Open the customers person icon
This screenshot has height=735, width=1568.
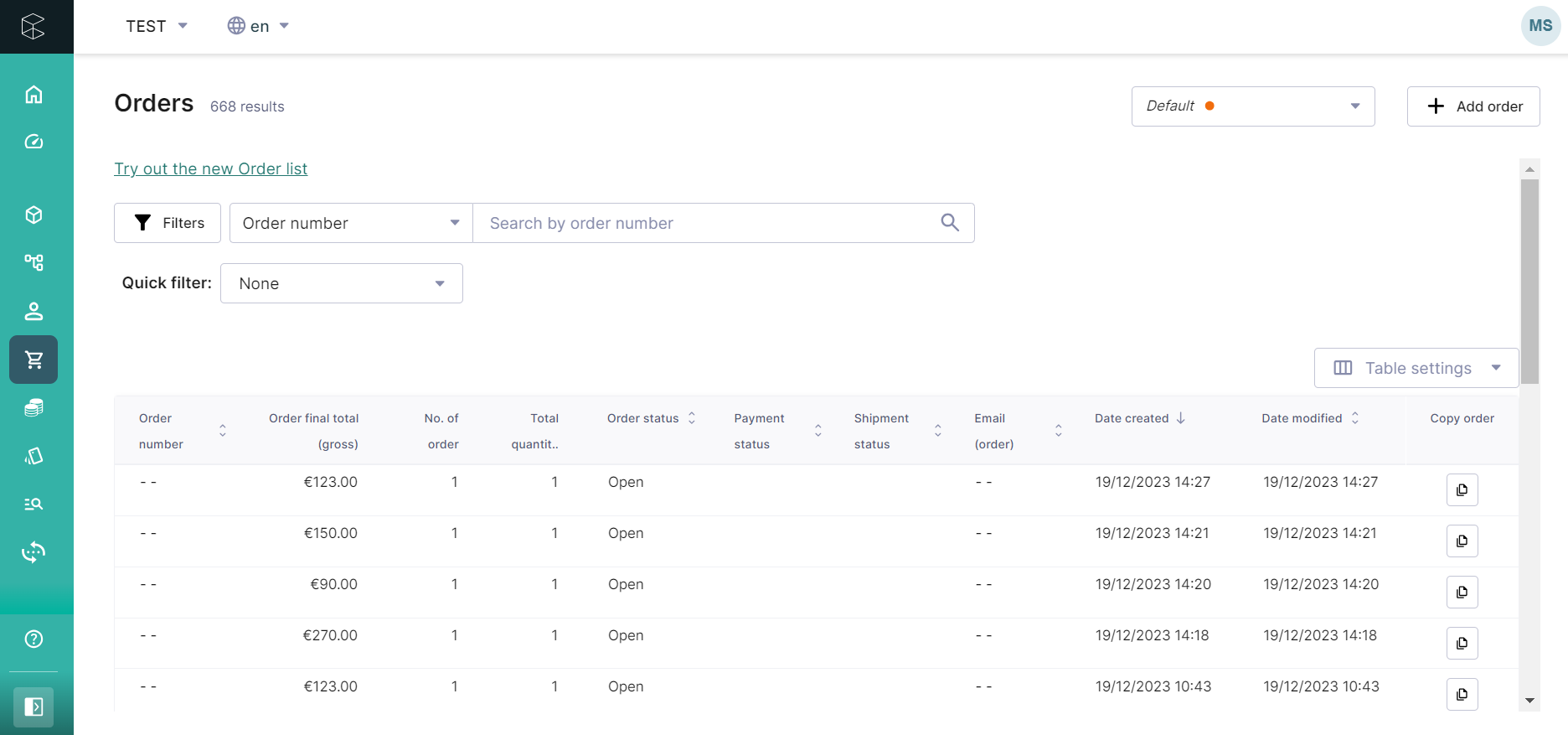(34, 312)
